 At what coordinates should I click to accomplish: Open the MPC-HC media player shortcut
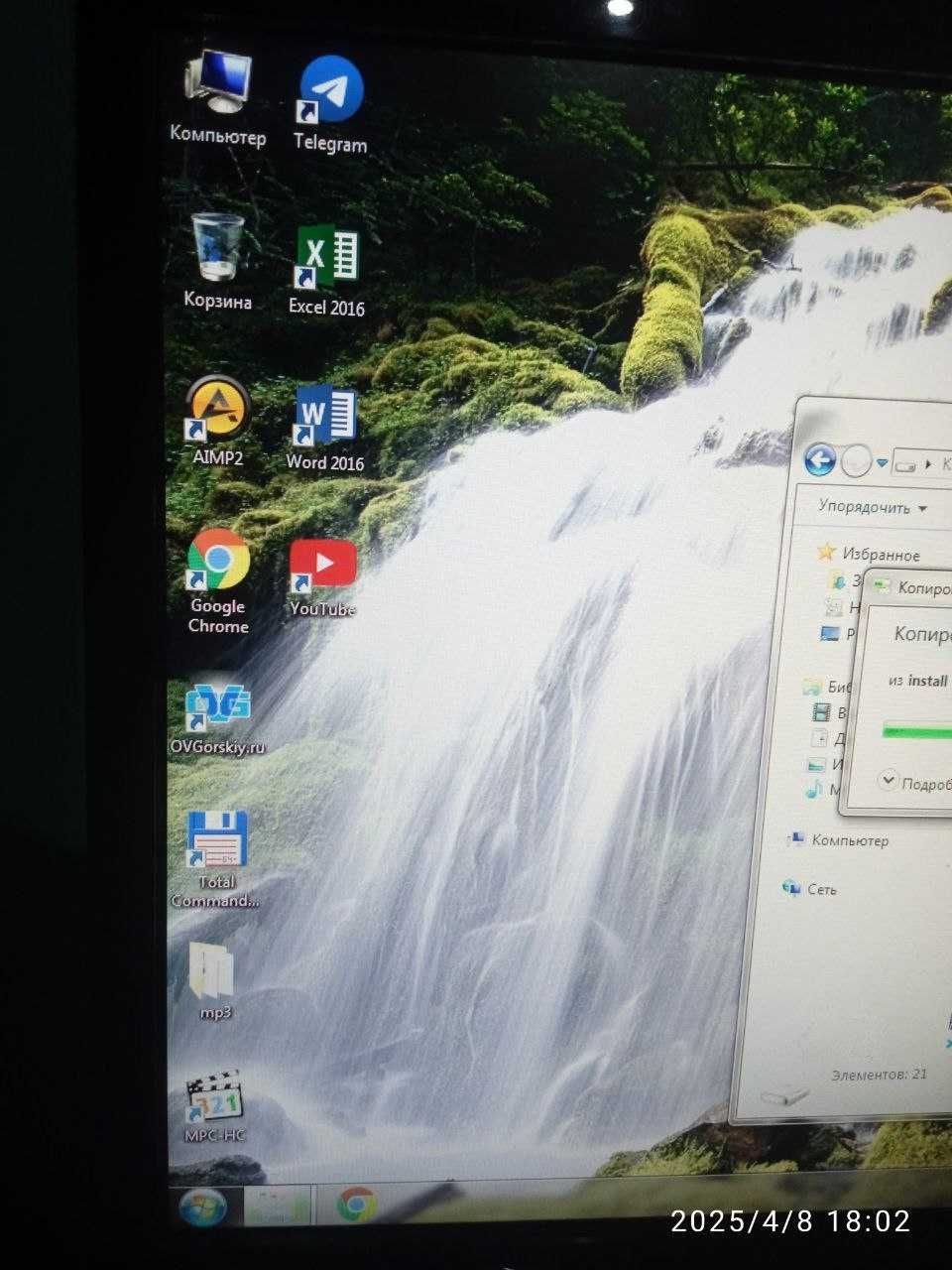pos(215,1104)
